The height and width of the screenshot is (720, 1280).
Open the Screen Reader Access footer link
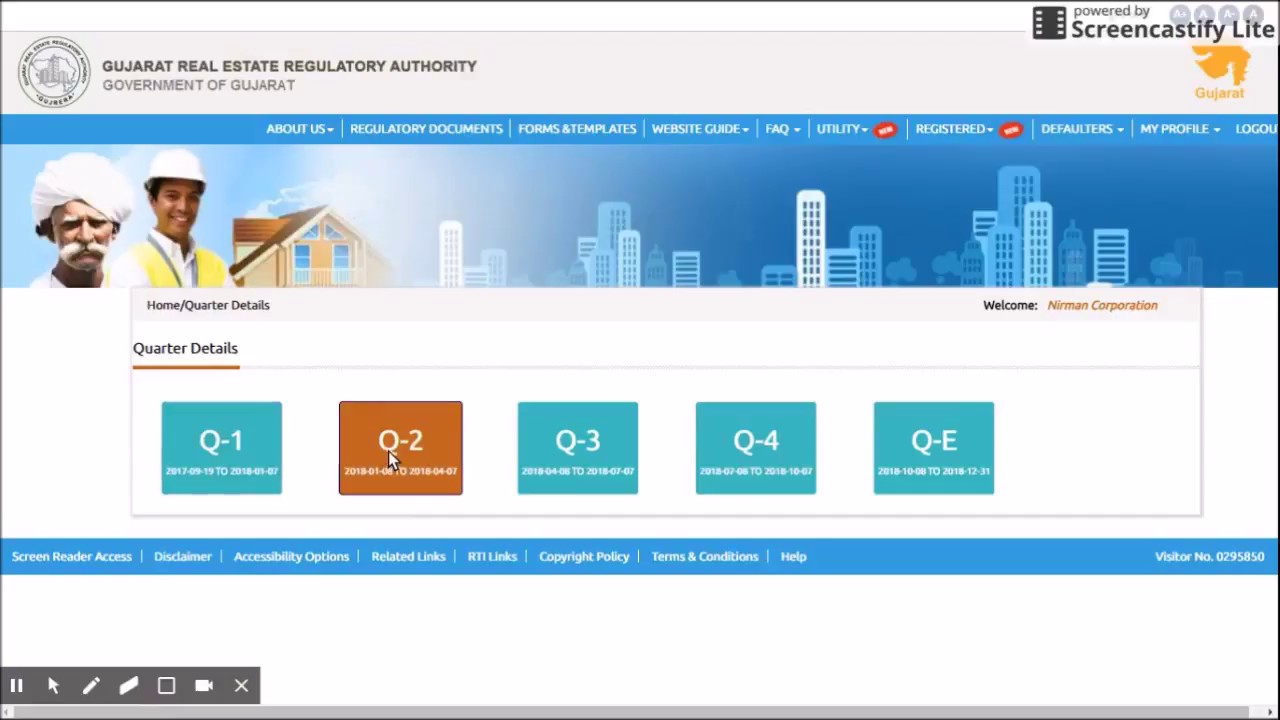coord(72,556)
